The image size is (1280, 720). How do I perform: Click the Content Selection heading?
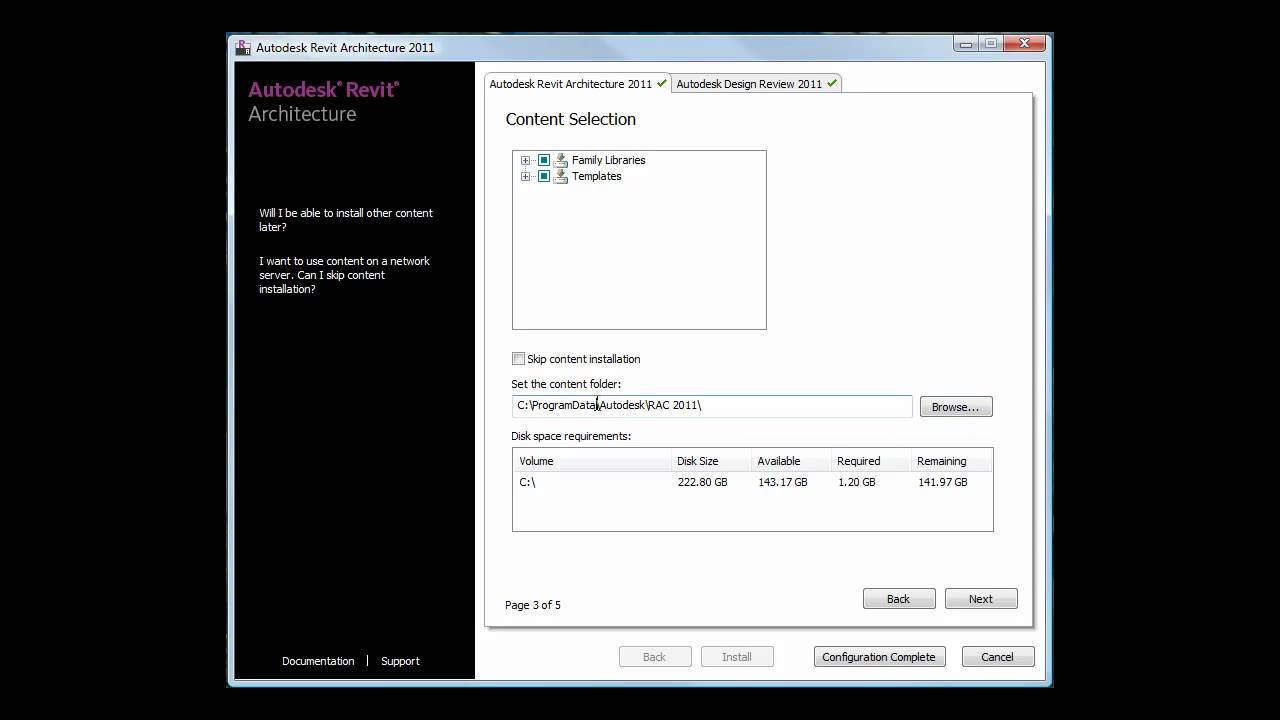[571, 119]
